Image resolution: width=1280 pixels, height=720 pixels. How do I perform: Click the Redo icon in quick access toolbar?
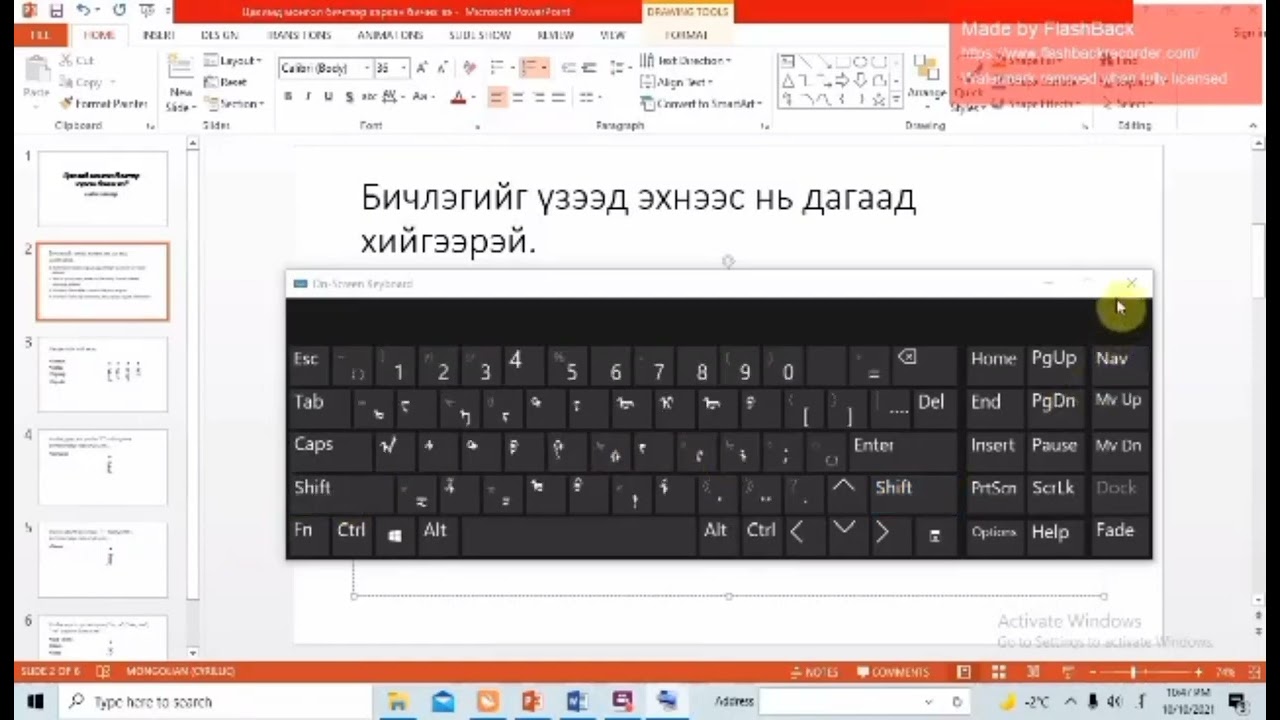(x=120, y=11)
